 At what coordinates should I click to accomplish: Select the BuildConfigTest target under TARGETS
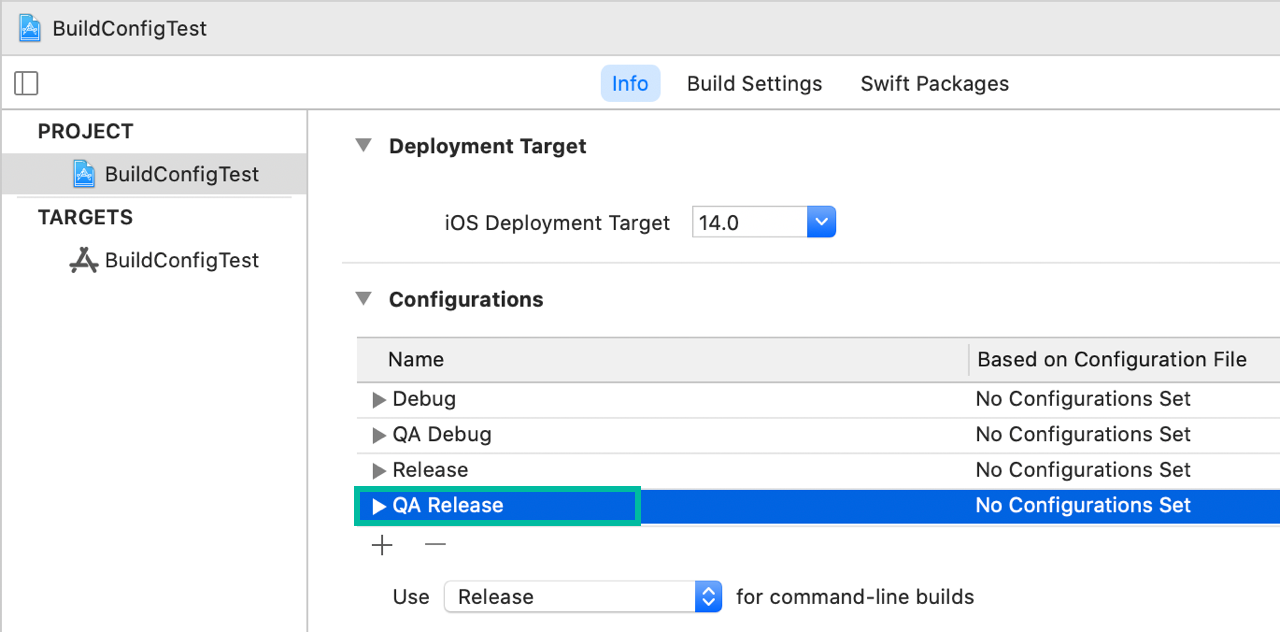click(x=181, y=260)
